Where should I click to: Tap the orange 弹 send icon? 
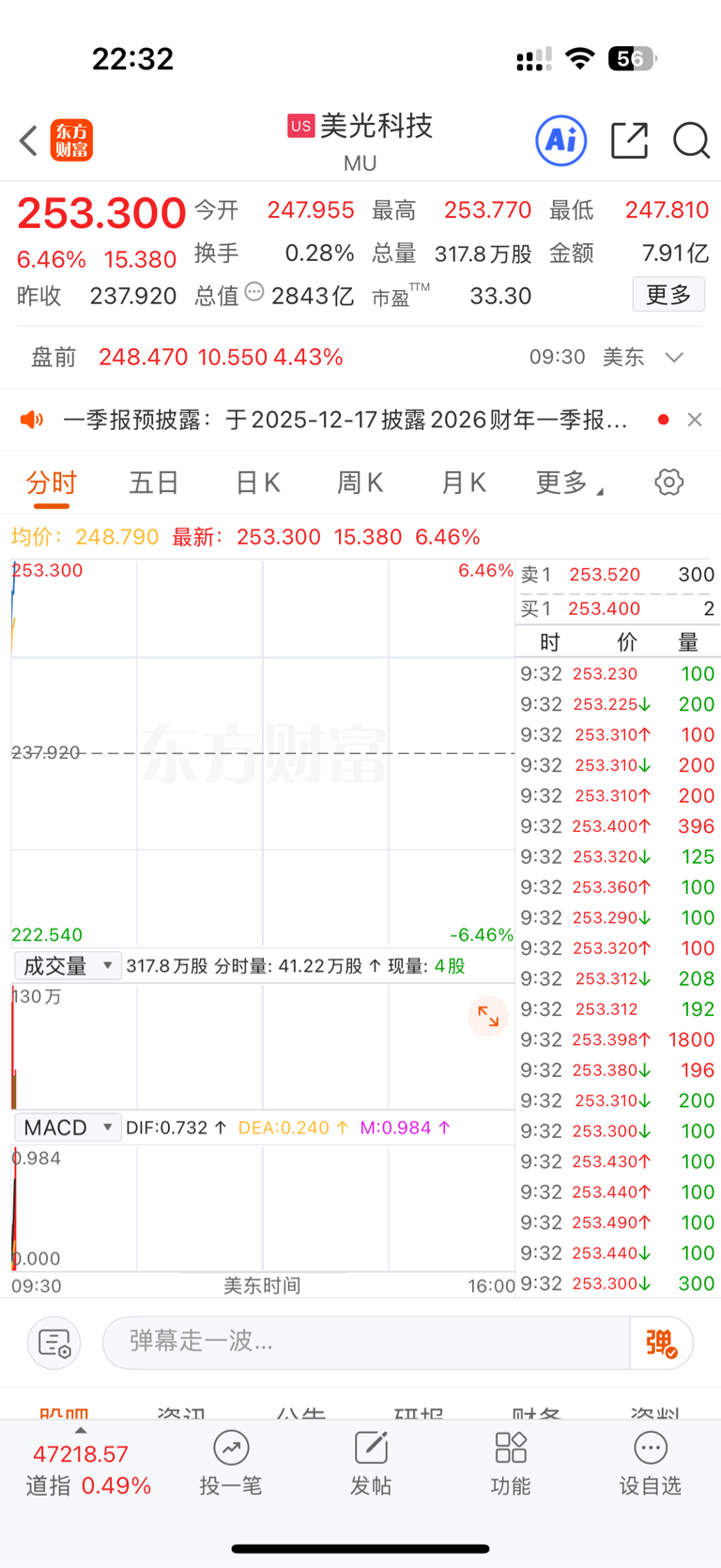click(x=661, y=1344)
